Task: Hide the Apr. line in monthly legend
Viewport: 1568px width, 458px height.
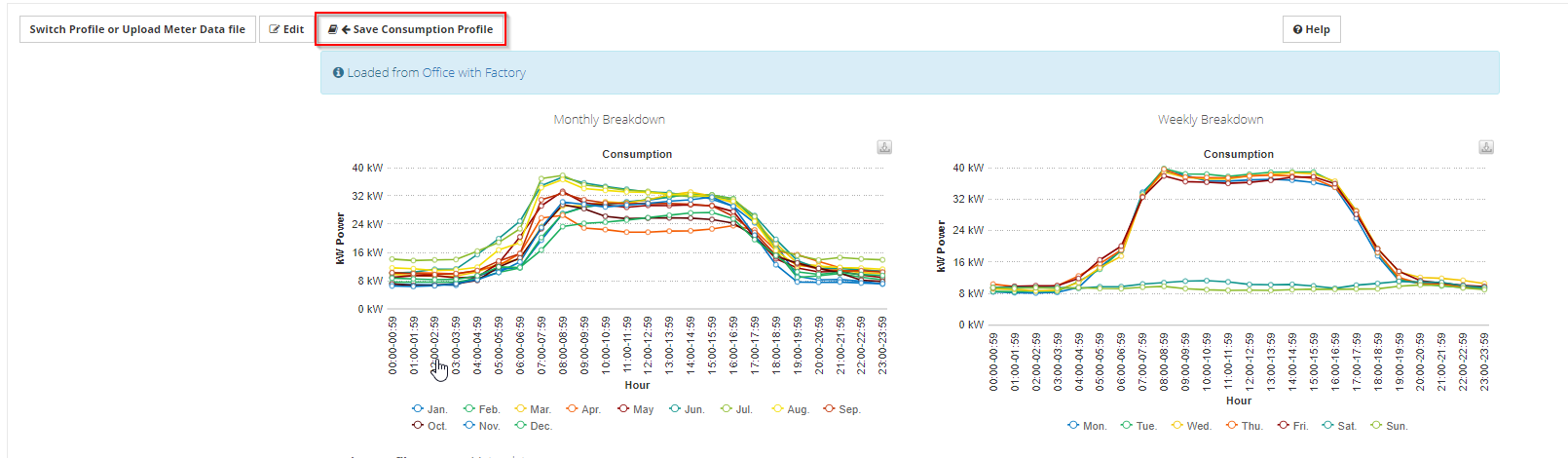Action: click(583, 409)
